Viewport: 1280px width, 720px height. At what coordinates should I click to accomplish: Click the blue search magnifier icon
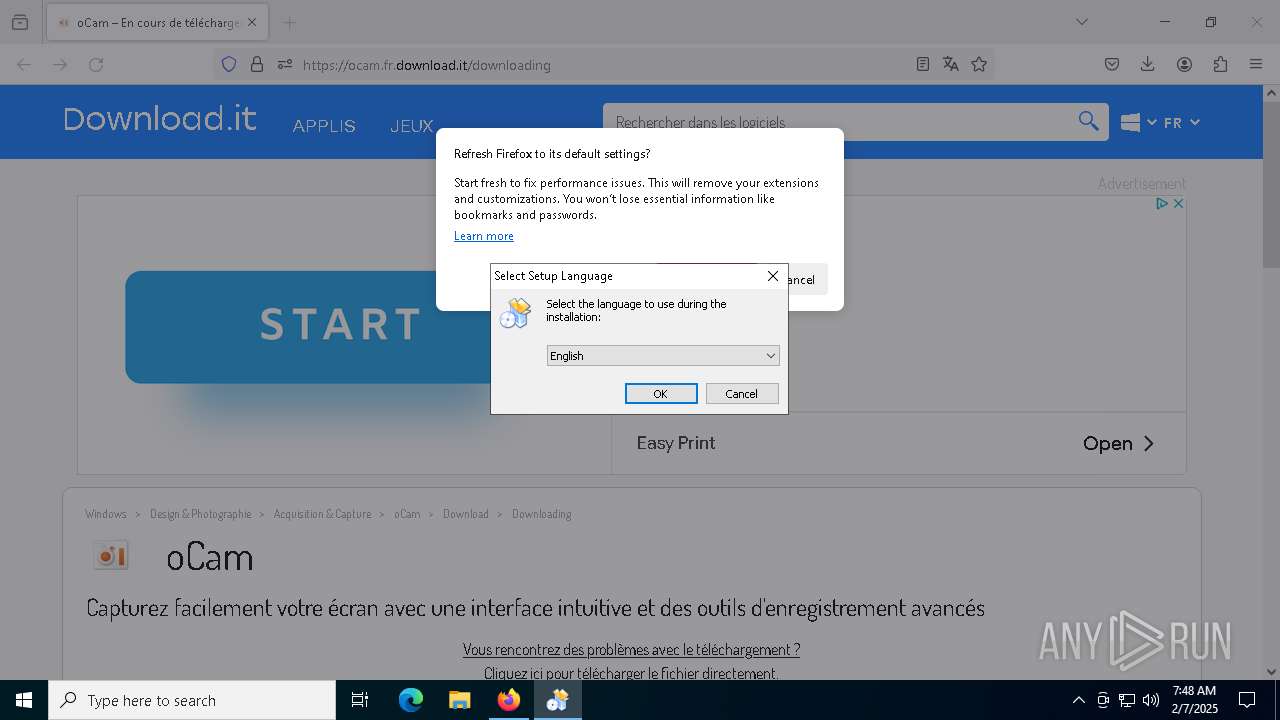click(x=1088, y=121)
